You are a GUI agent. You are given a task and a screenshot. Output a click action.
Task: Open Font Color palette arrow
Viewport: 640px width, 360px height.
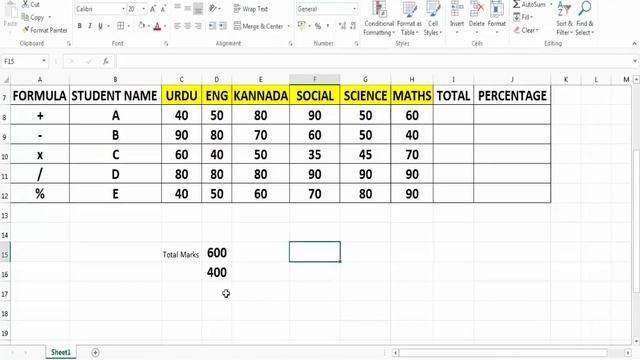165,26
